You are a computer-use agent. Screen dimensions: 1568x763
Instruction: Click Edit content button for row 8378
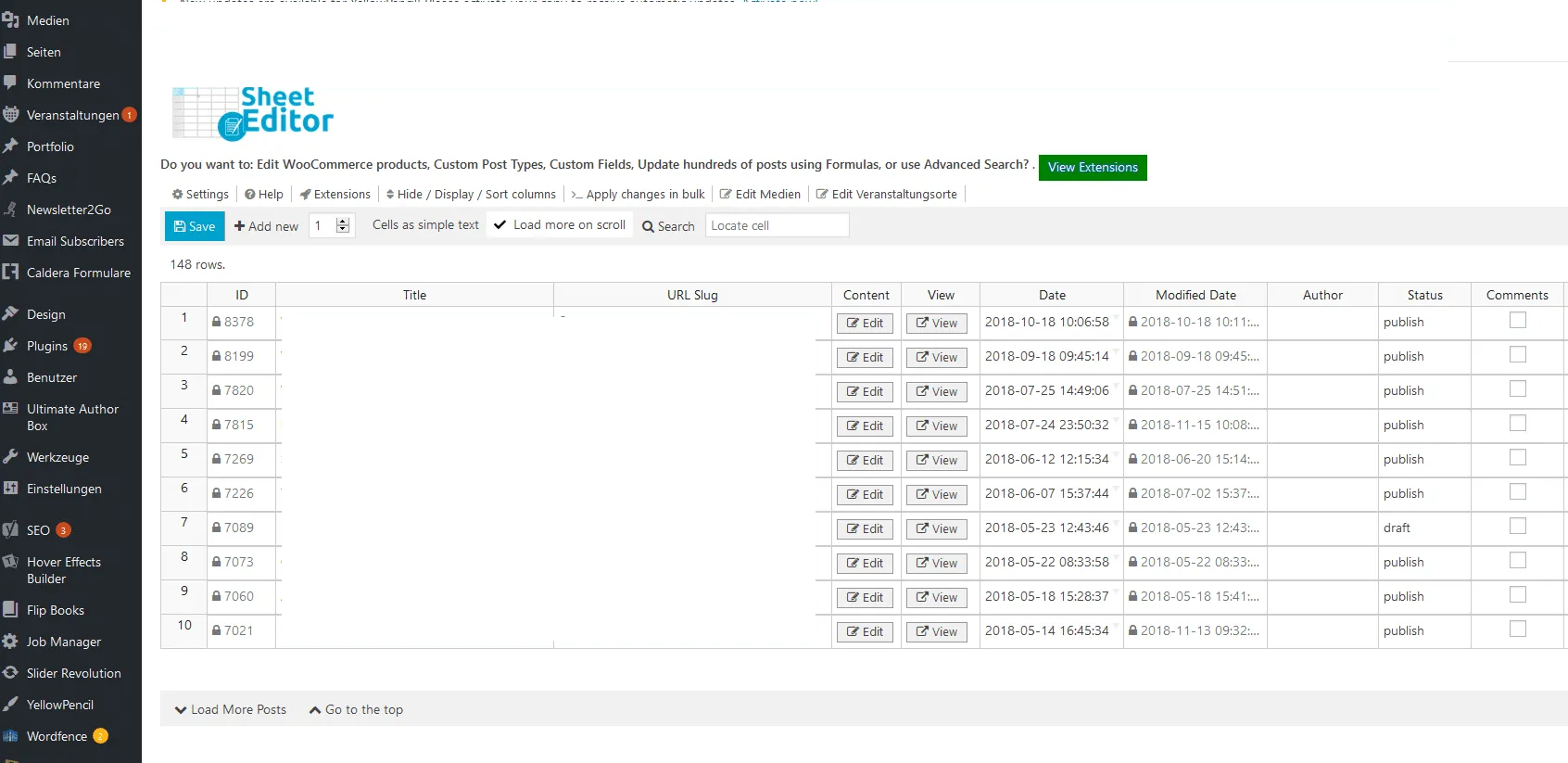point(865,323)
